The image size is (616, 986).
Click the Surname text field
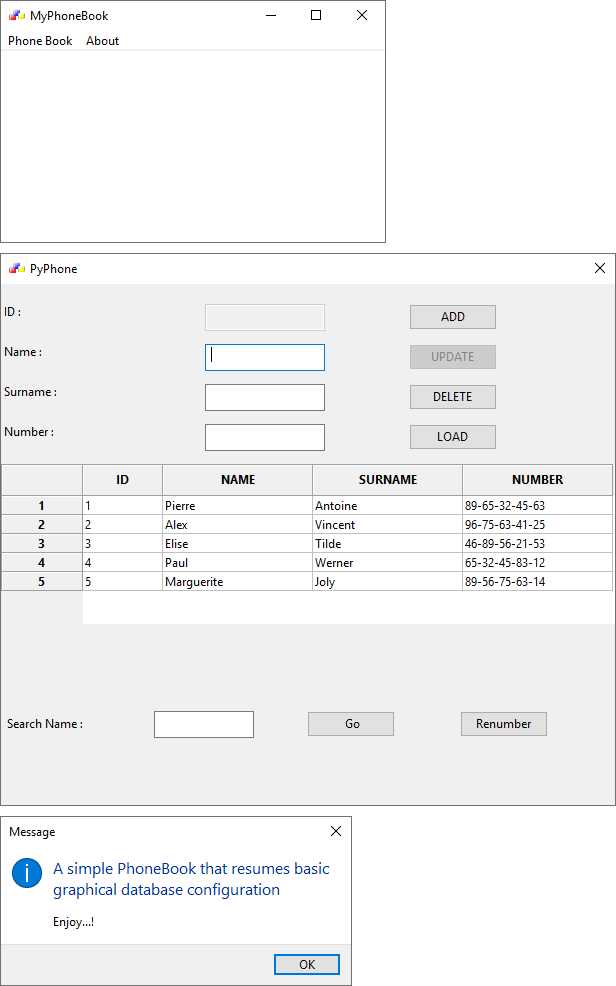coord(265,397)
